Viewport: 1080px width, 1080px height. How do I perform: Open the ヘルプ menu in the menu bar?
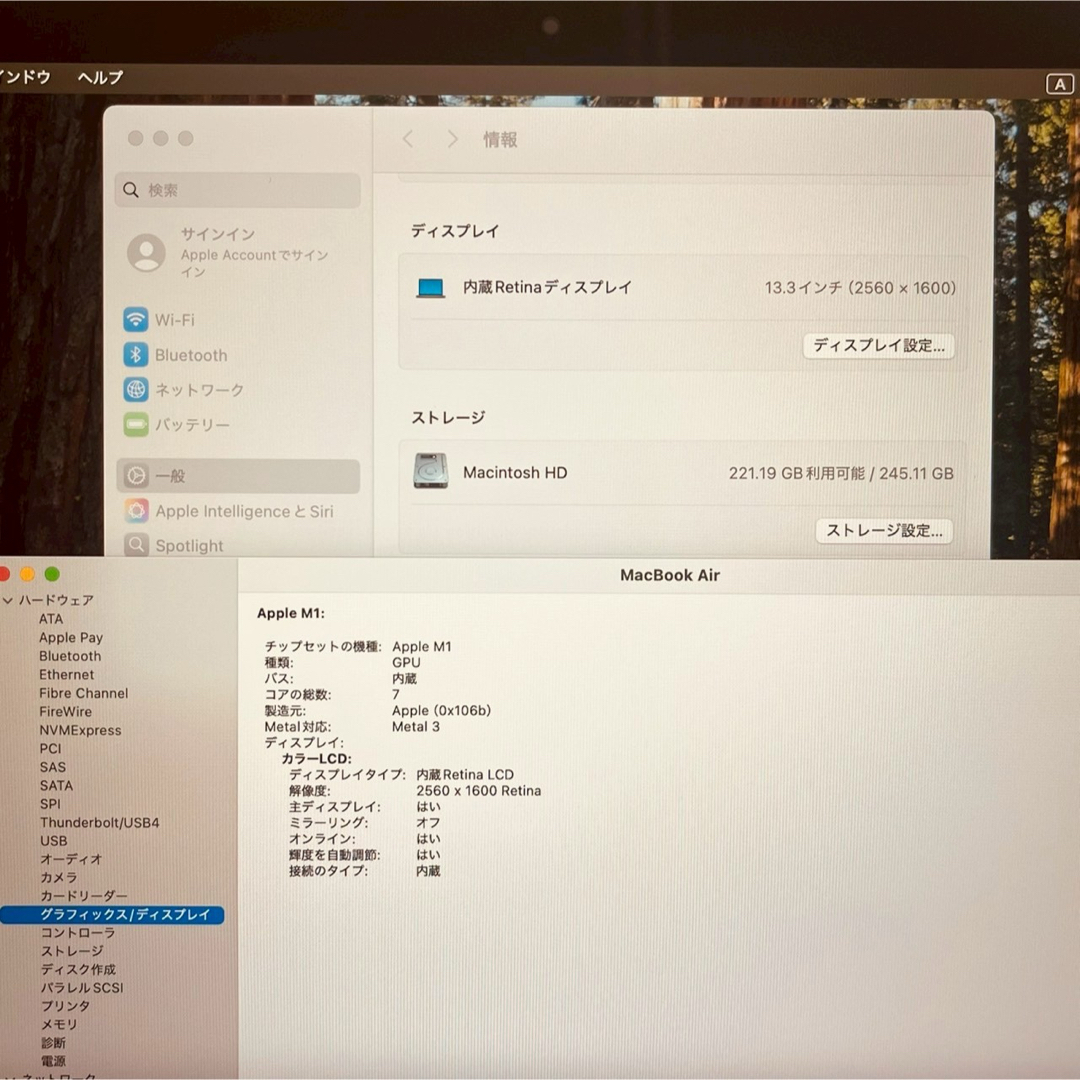pos(101,77)
